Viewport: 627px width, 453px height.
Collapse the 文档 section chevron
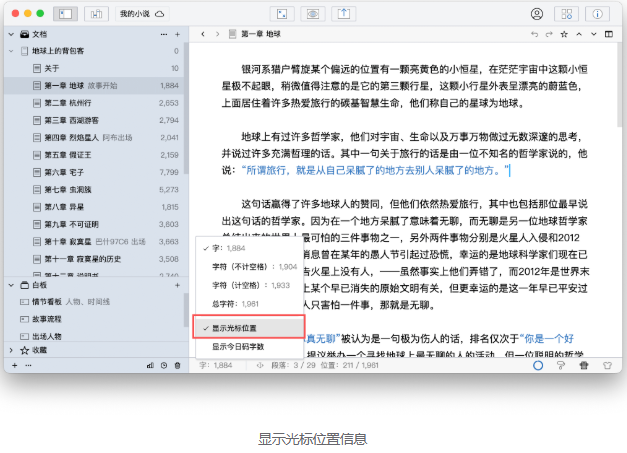pos(11,34)
